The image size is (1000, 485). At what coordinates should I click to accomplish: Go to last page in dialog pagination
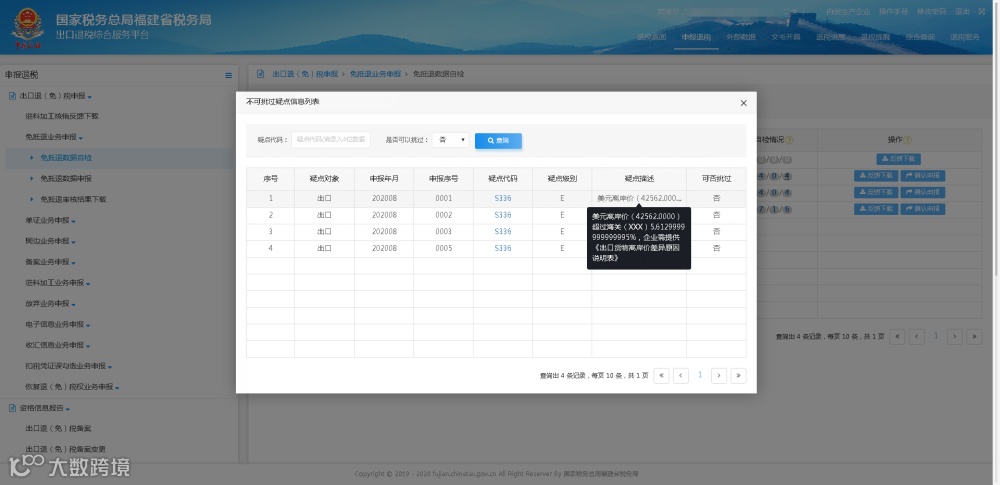click(x=738, y=376)
